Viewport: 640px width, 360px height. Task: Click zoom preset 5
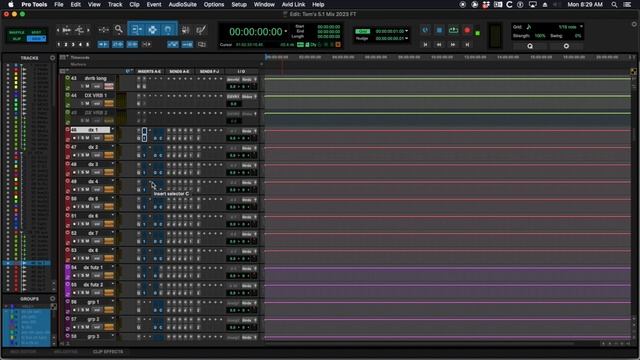click(x=87, y=44)
